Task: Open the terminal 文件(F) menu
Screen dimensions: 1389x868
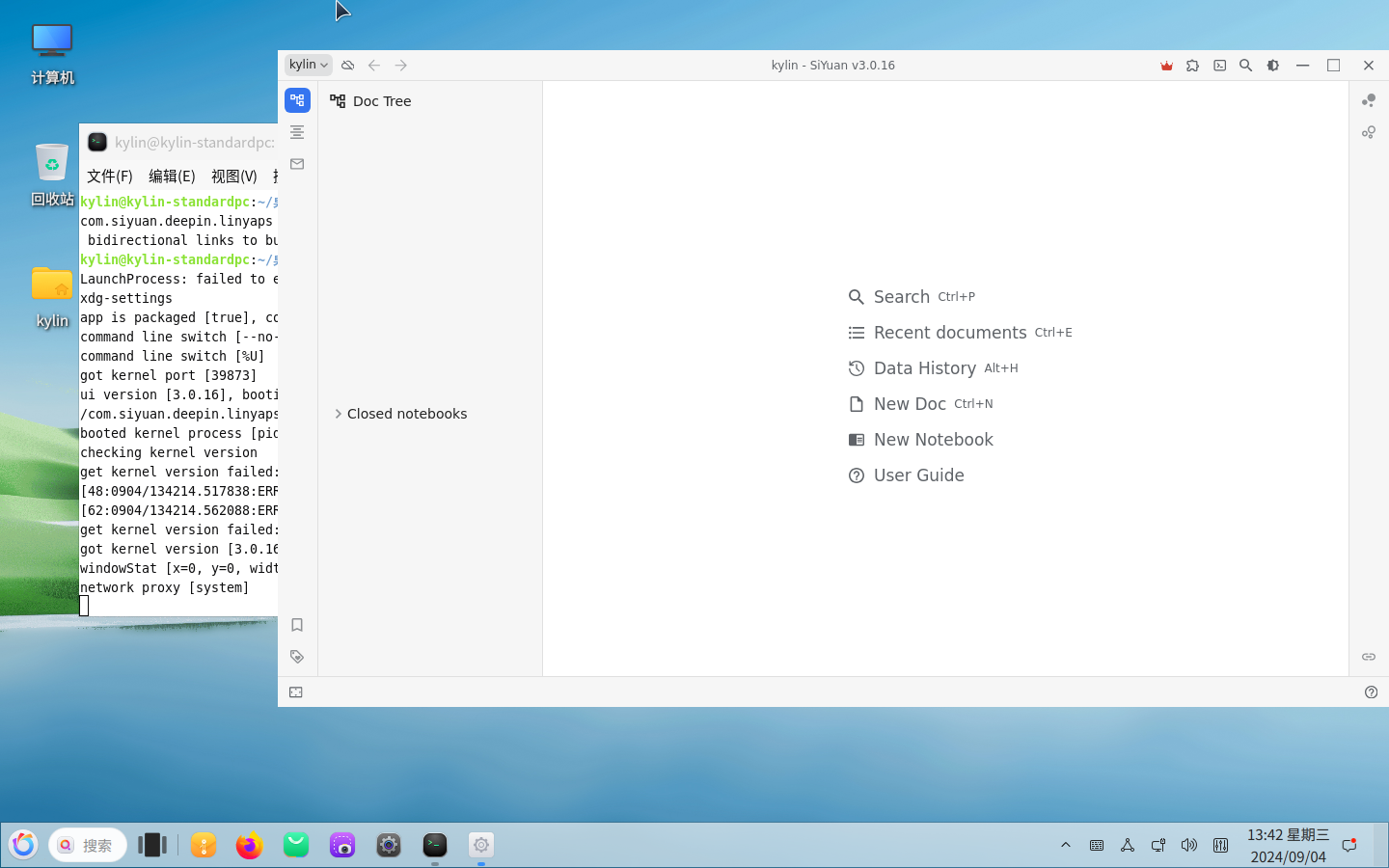Action: click(110, 176)
